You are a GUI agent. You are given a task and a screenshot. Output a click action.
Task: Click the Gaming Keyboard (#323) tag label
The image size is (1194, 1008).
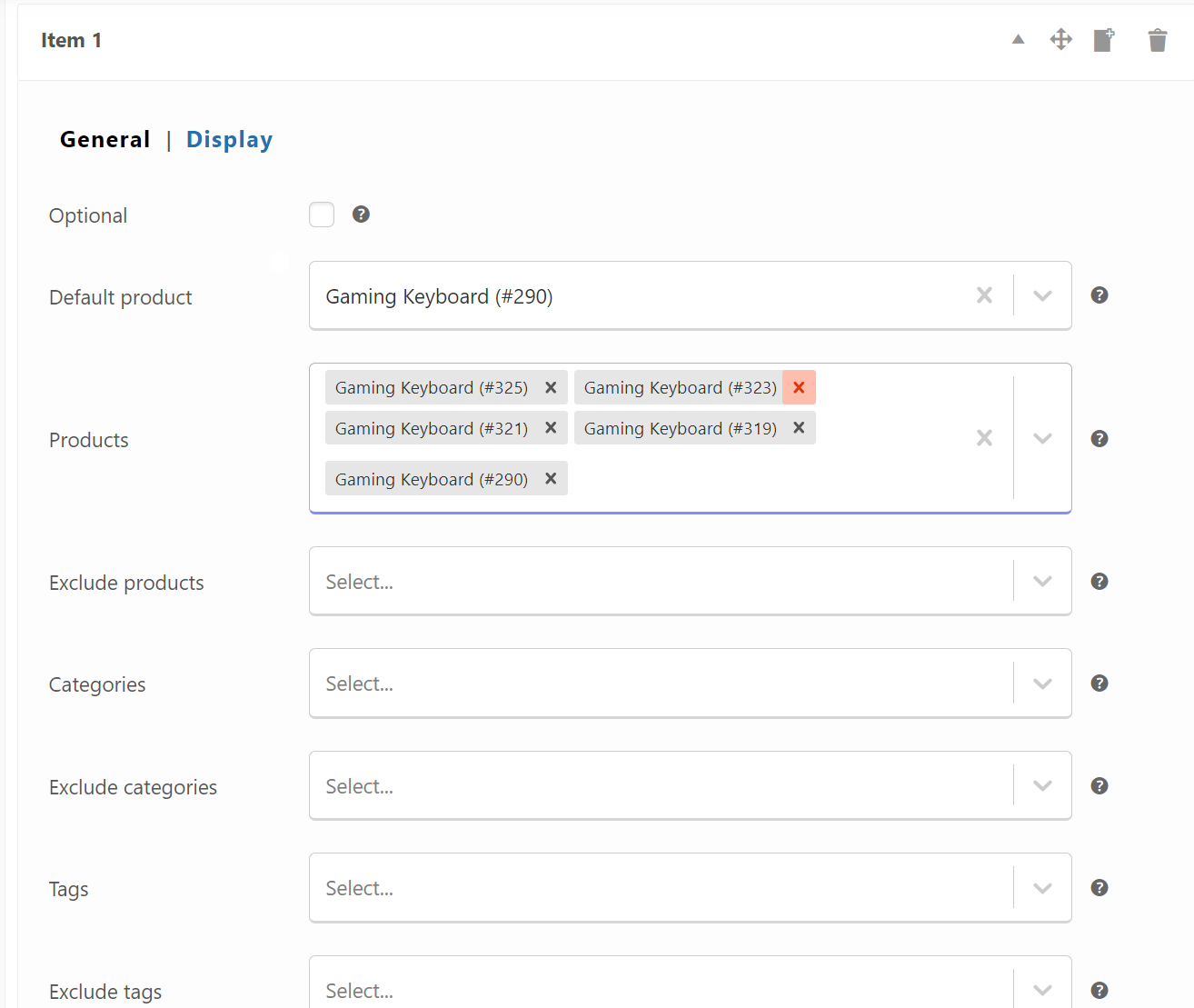click(680, 387)
